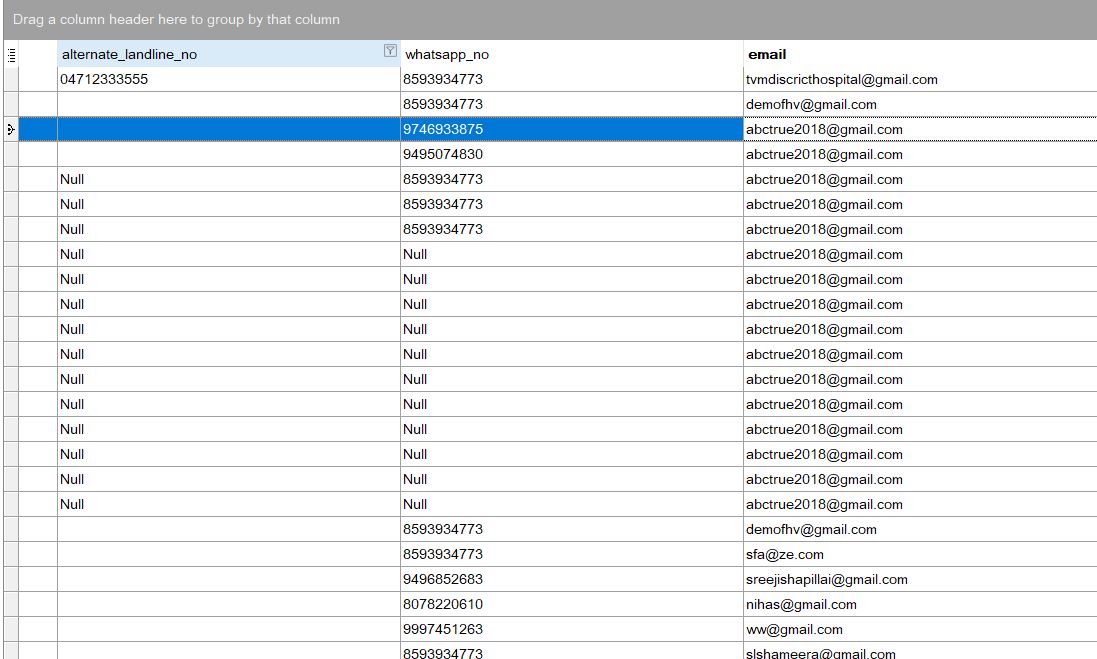Select 8593934773 in the sfa@ze.com row

coord(572,554)
